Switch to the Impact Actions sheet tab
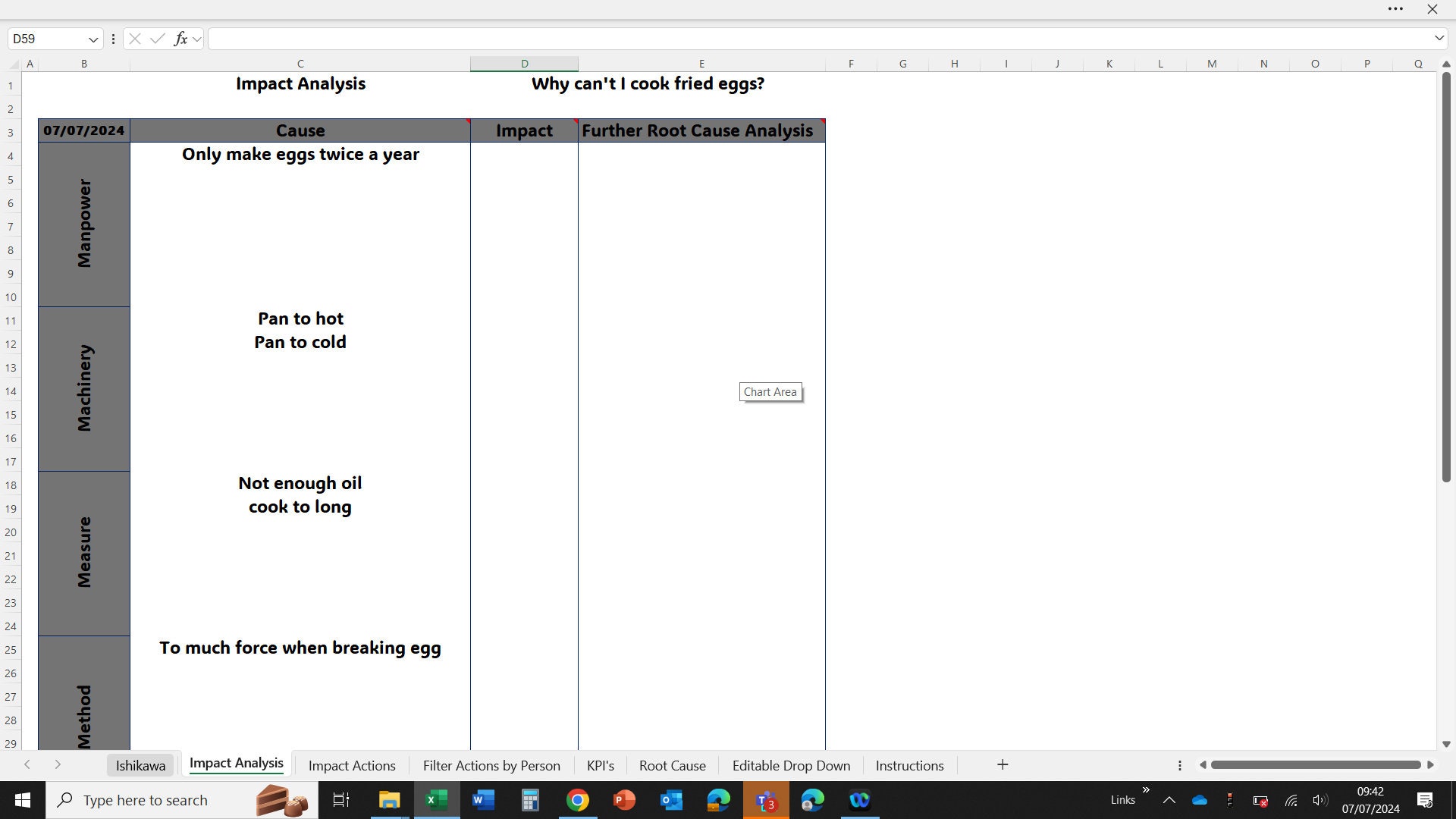This screenshot has width=1456, height=819. tap(351, 765)
